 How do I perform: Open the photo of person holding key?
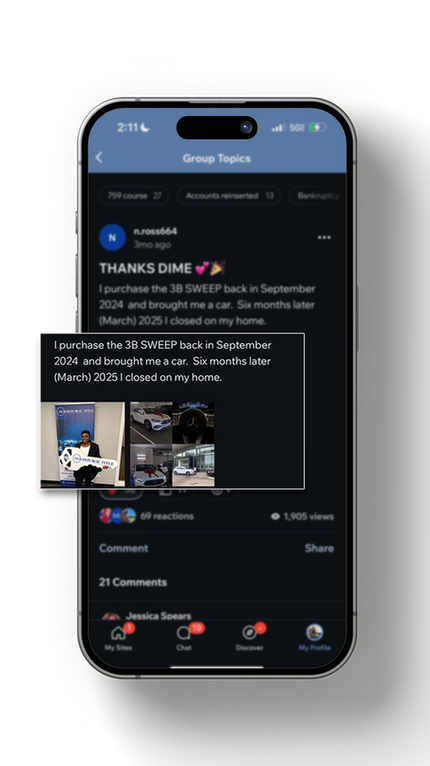[83, 444]
